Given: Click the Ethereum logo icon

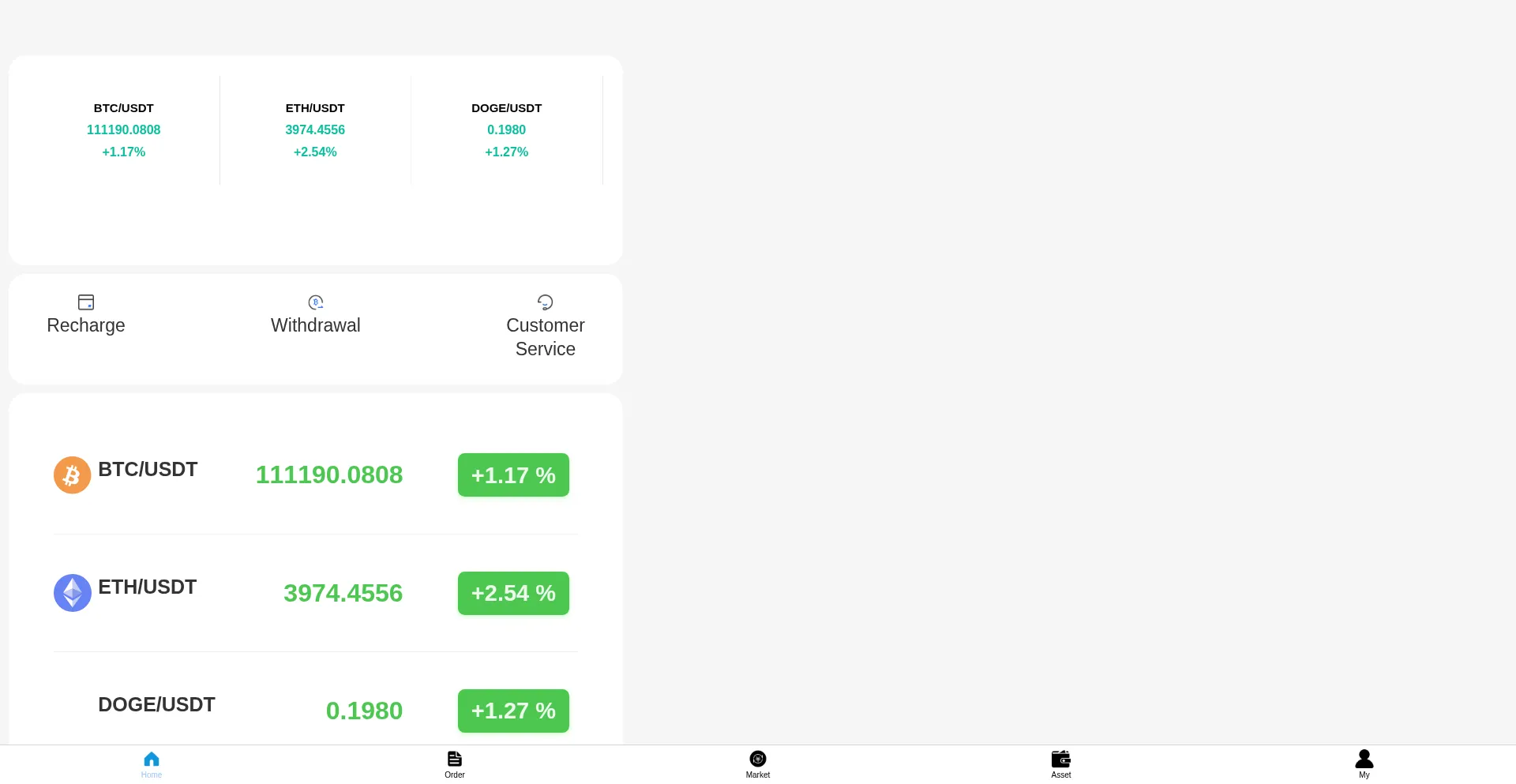Looking at the screenshot, I should pos(72,593).
